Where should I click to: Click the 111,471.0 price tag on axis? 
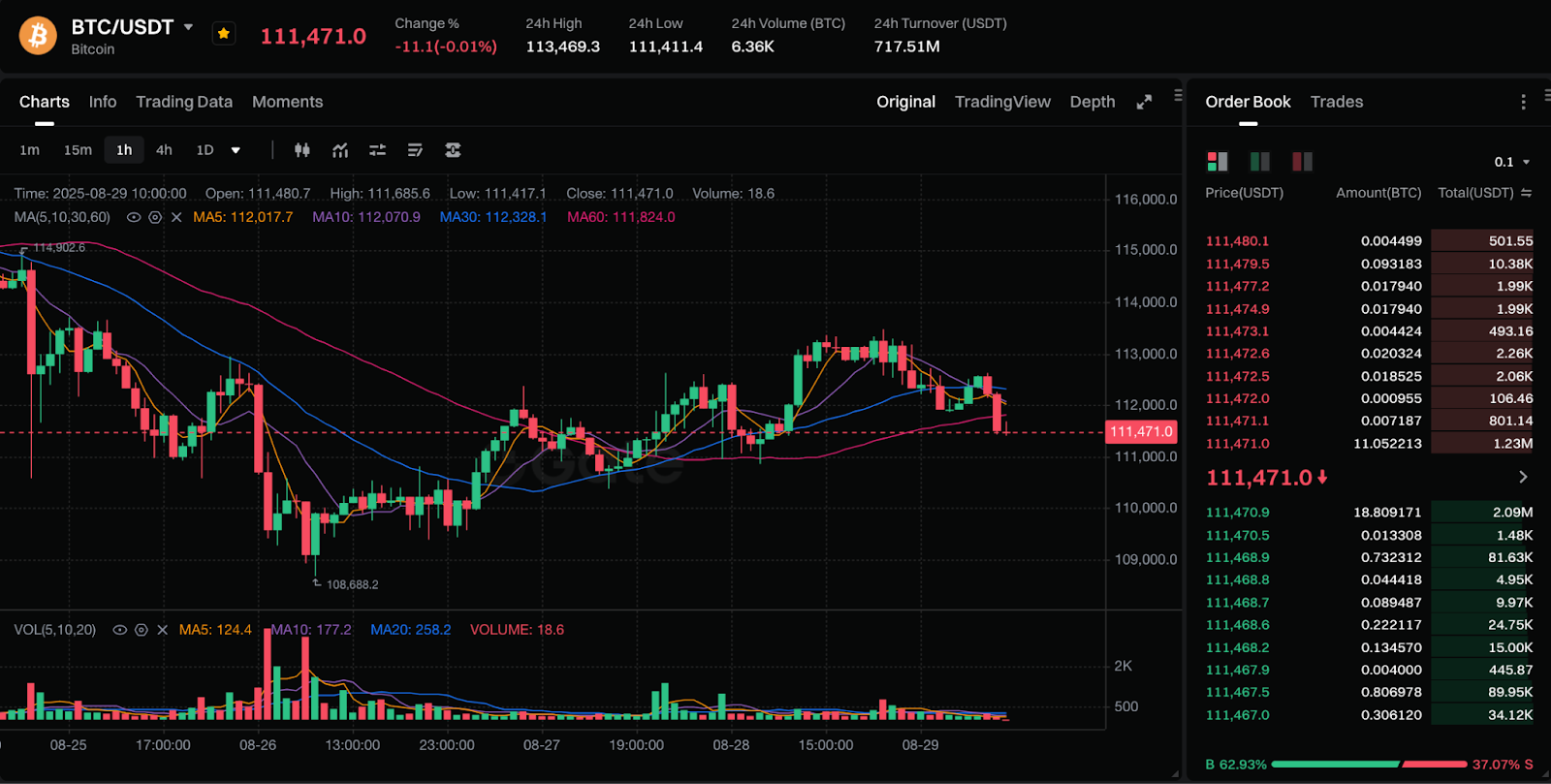pos(1141,432)
